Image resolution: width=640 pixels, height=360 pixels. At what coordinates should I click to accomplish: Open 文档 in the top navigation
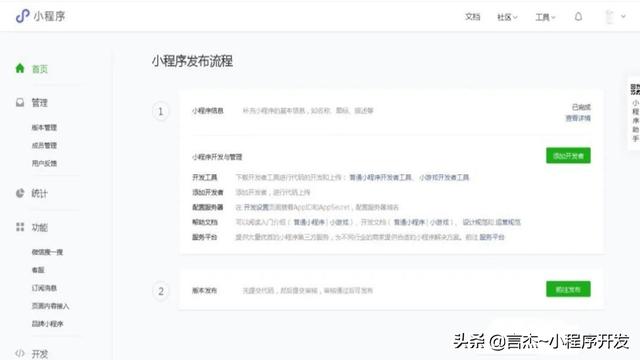(472, 17)
